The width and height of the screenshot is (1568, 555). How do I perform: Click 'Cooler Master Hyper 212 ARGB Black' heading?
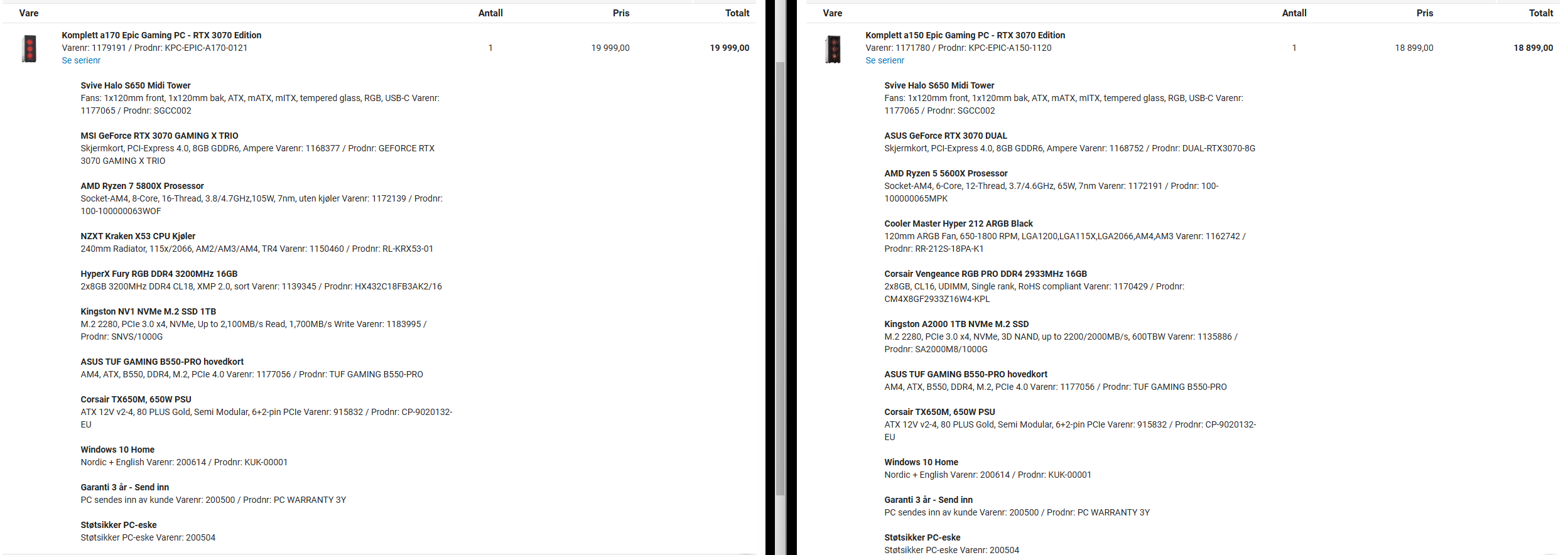click(958, 224)
